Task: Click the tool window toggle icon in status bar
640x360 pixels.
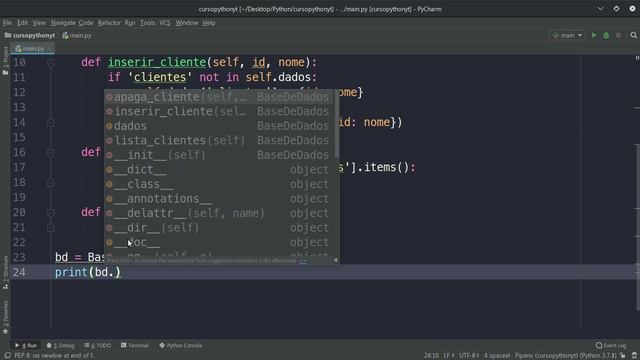Action: tap(7, 356)
